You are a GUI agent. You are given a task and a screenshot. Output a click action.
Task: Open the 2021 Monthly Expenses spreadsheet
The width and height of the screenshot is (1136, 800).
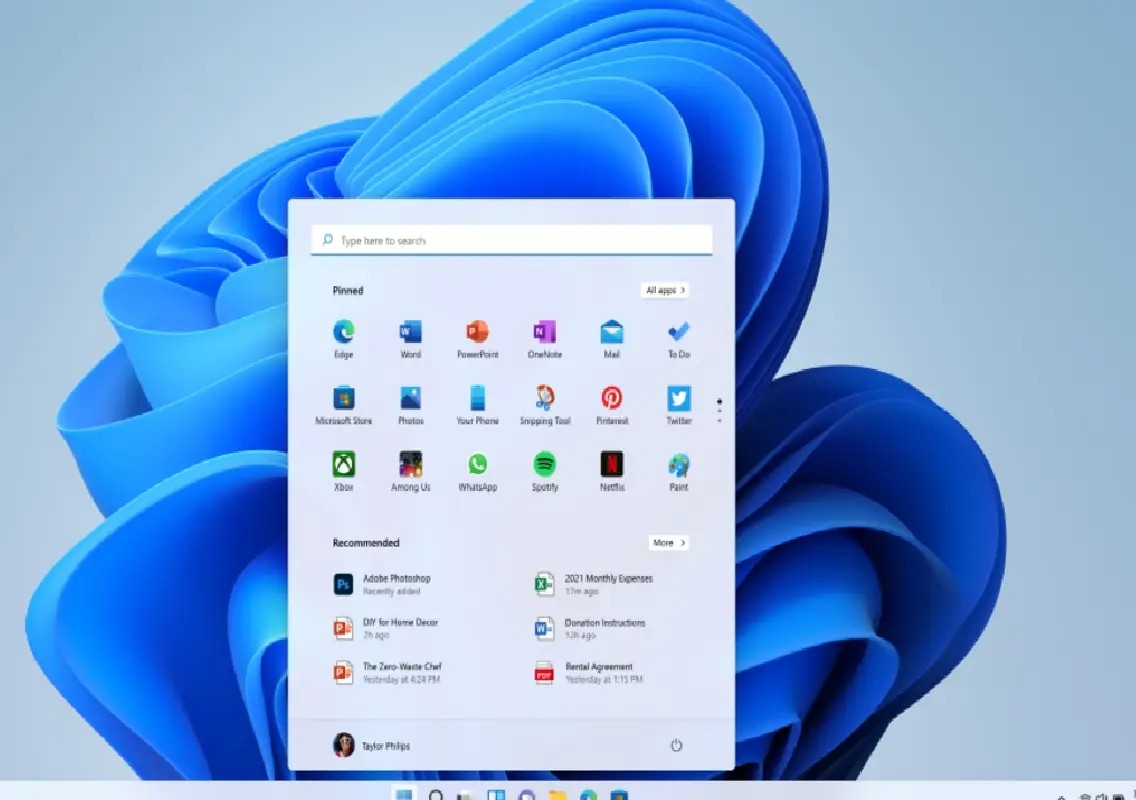[594, 584]
